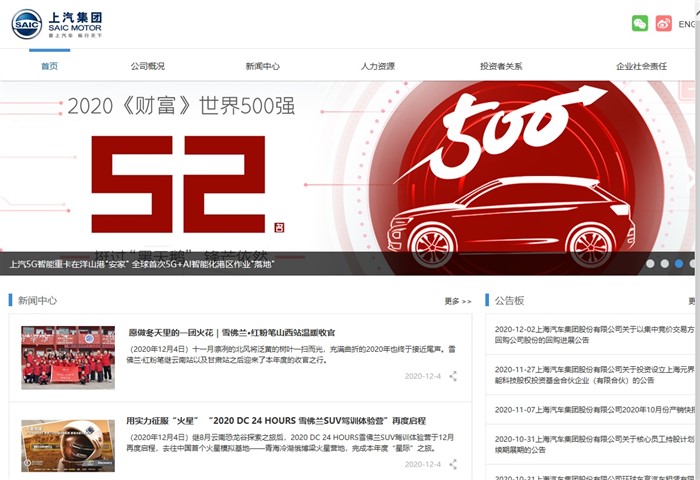The image size is (700, 480).
Task: Select the second carousel dot indicator
Action: click(665, 264)
